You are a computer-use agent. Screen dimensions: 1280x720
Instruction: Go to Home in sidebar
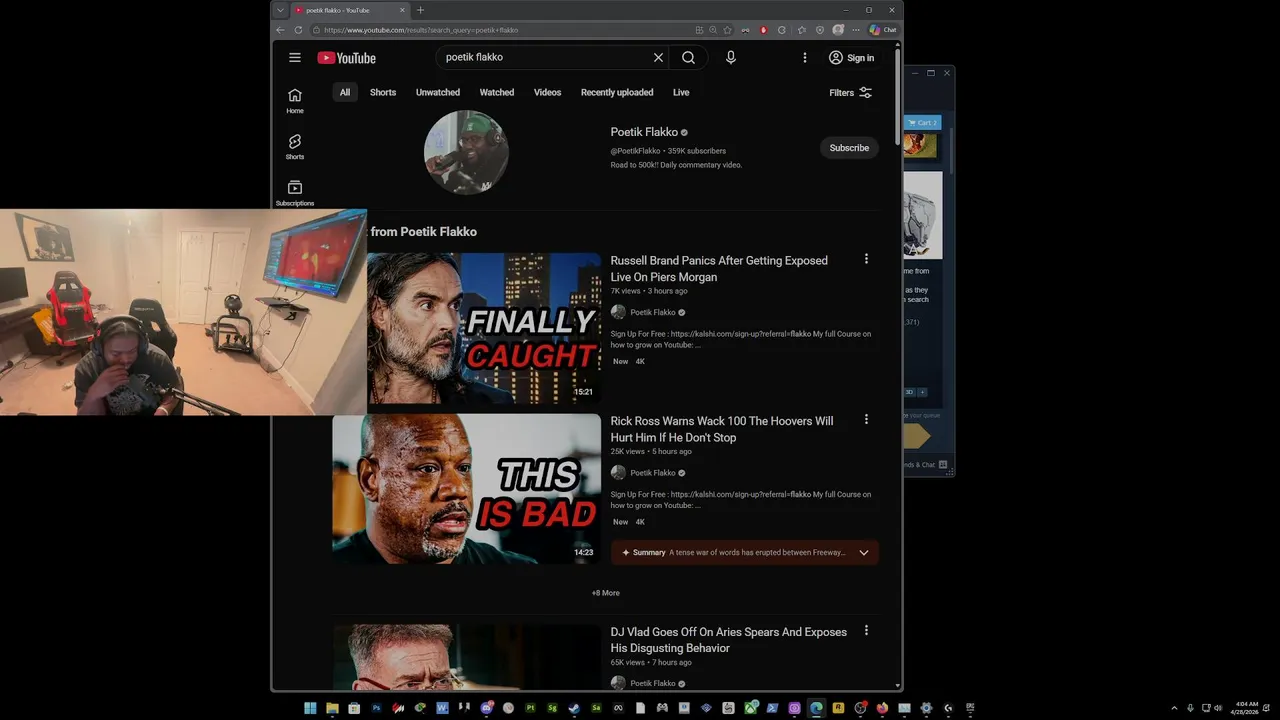click(x=295, y=101)
